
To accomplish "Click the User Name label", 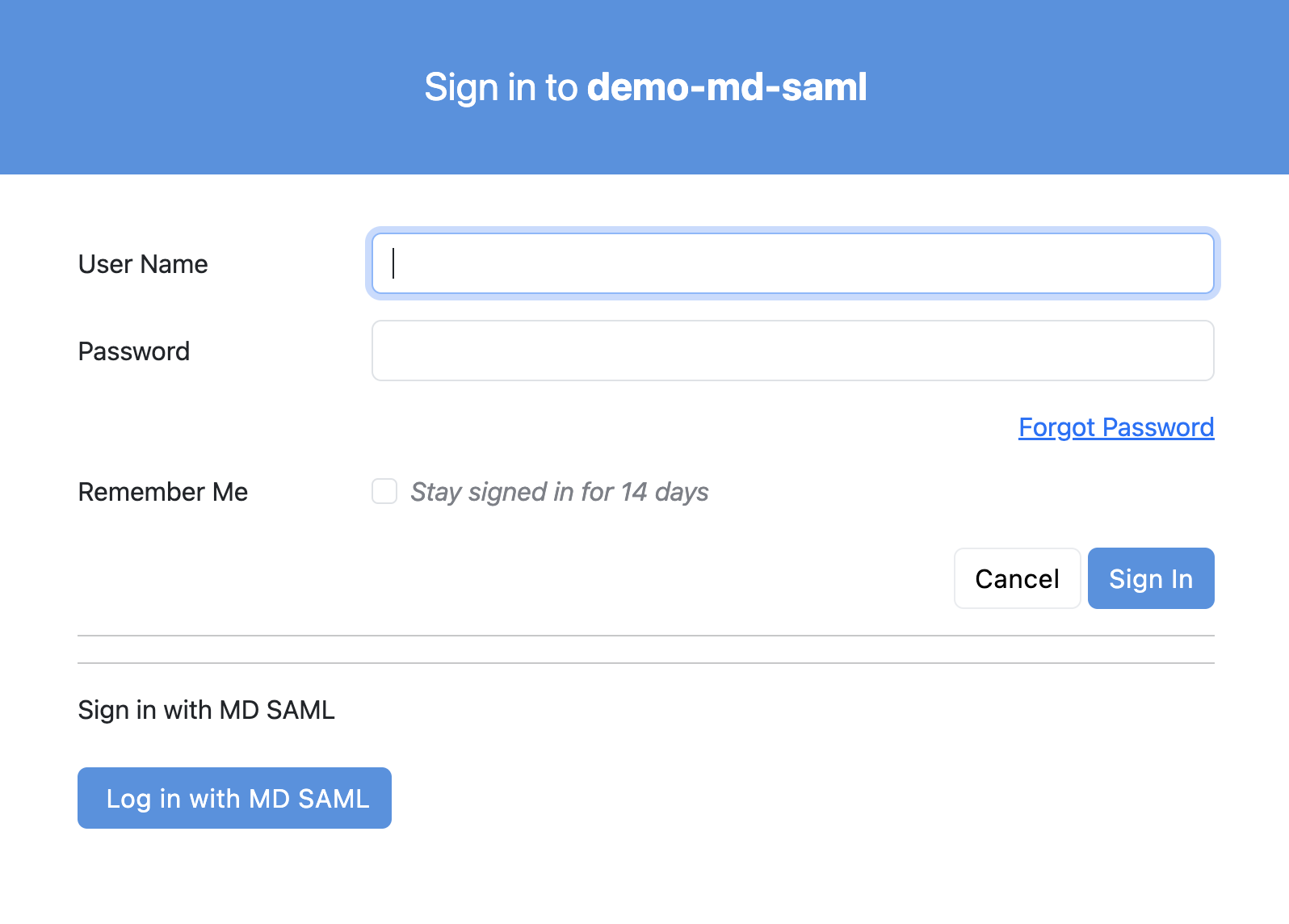I will click(x=143, y=264).
